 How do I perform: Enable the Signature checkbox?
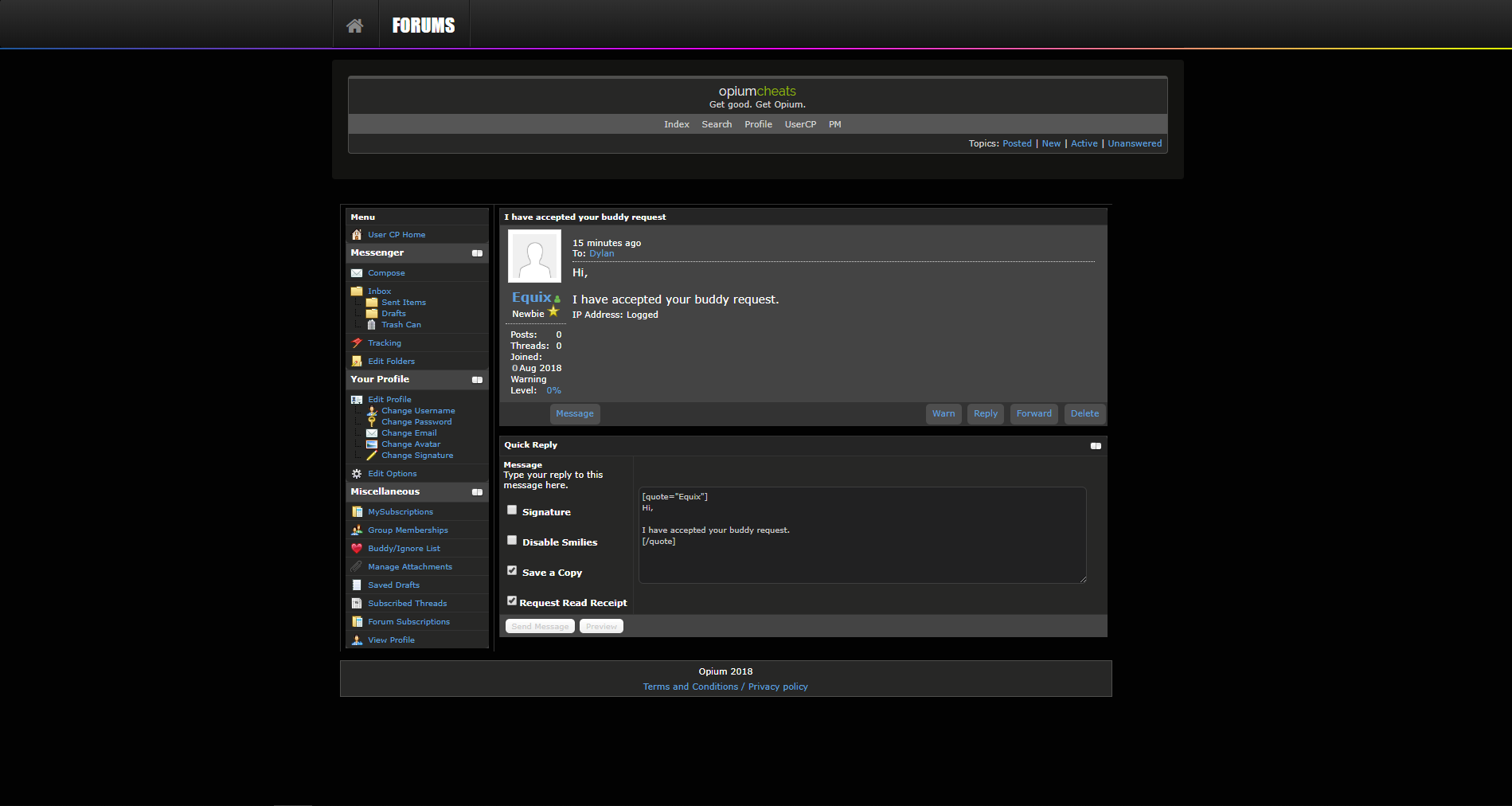(512, 511)
